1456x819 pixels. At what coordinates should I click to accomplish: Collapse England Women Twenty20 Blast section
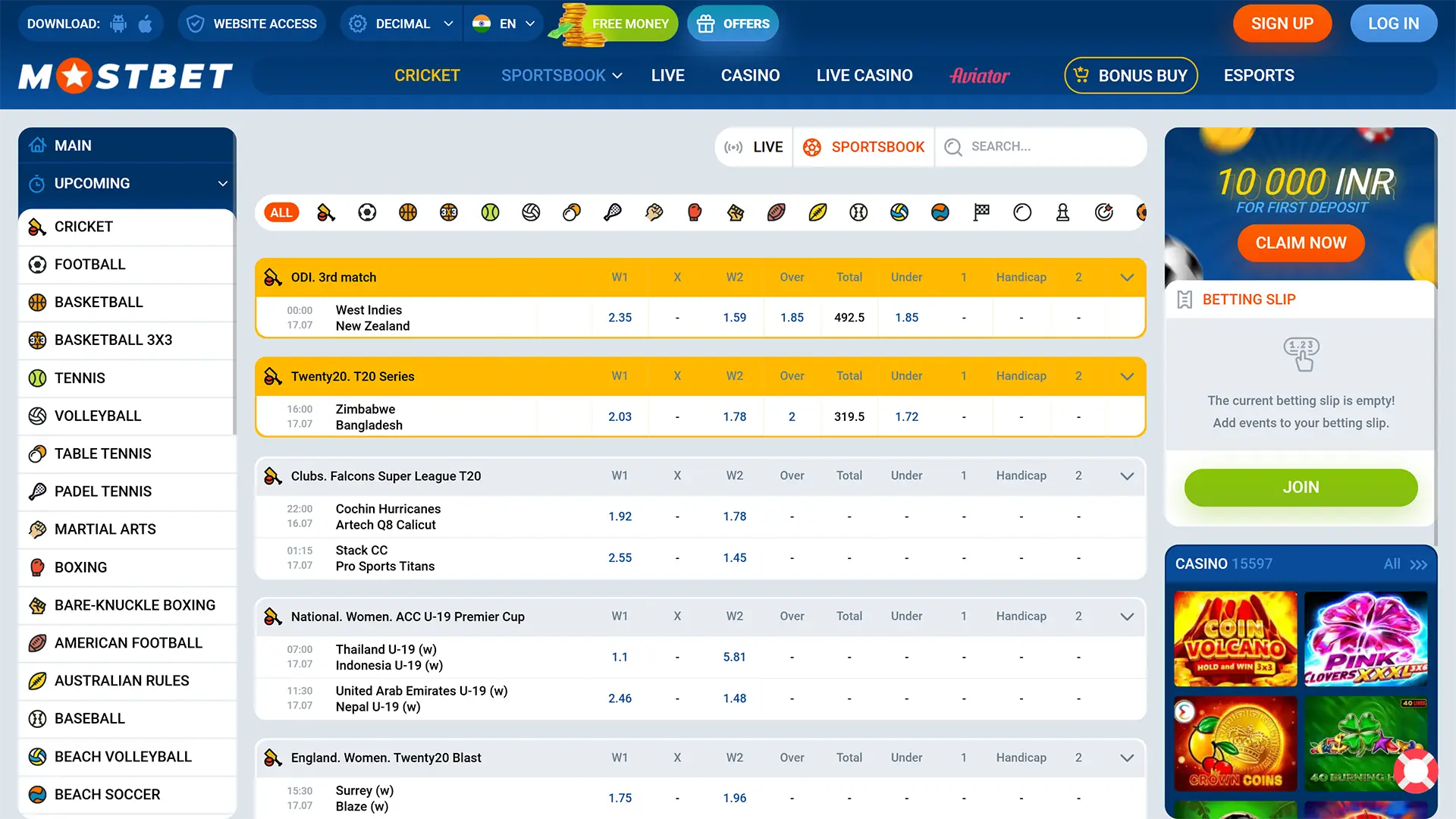1127,758
